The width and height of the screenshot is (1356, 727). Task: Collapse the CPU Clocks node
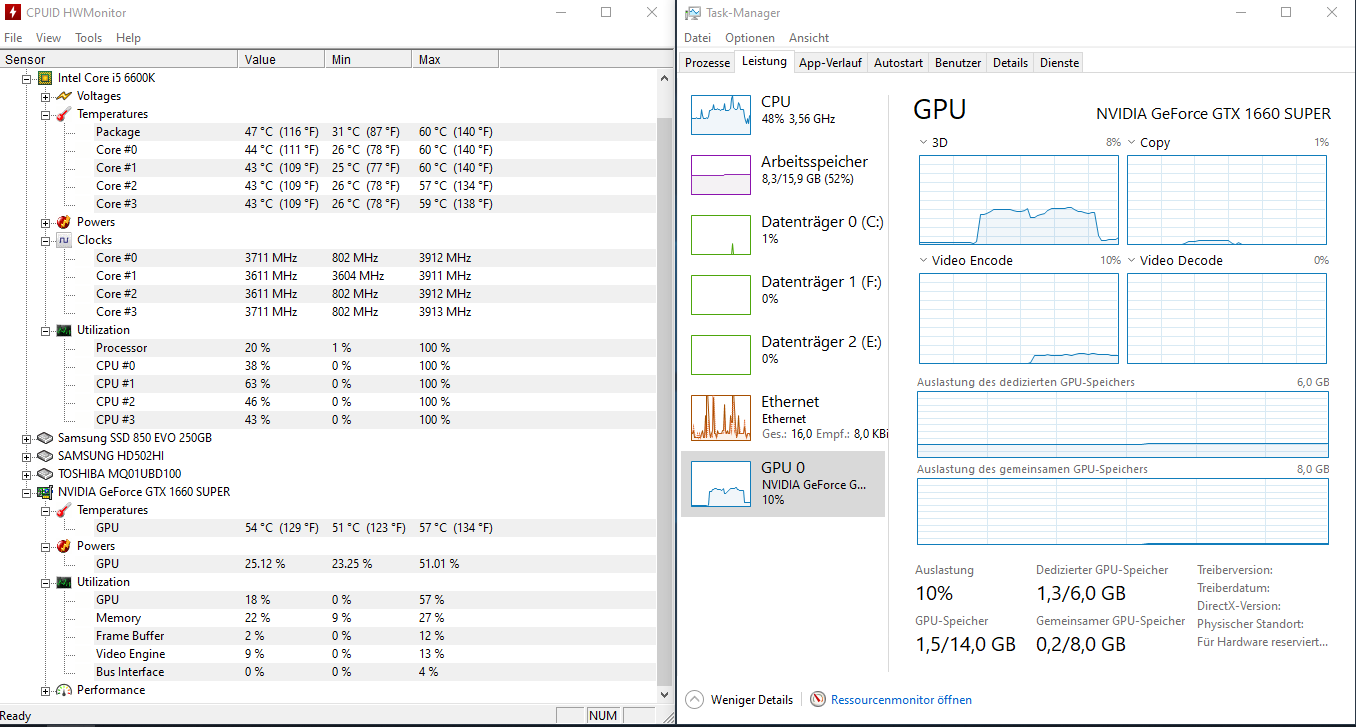[46, 240]
